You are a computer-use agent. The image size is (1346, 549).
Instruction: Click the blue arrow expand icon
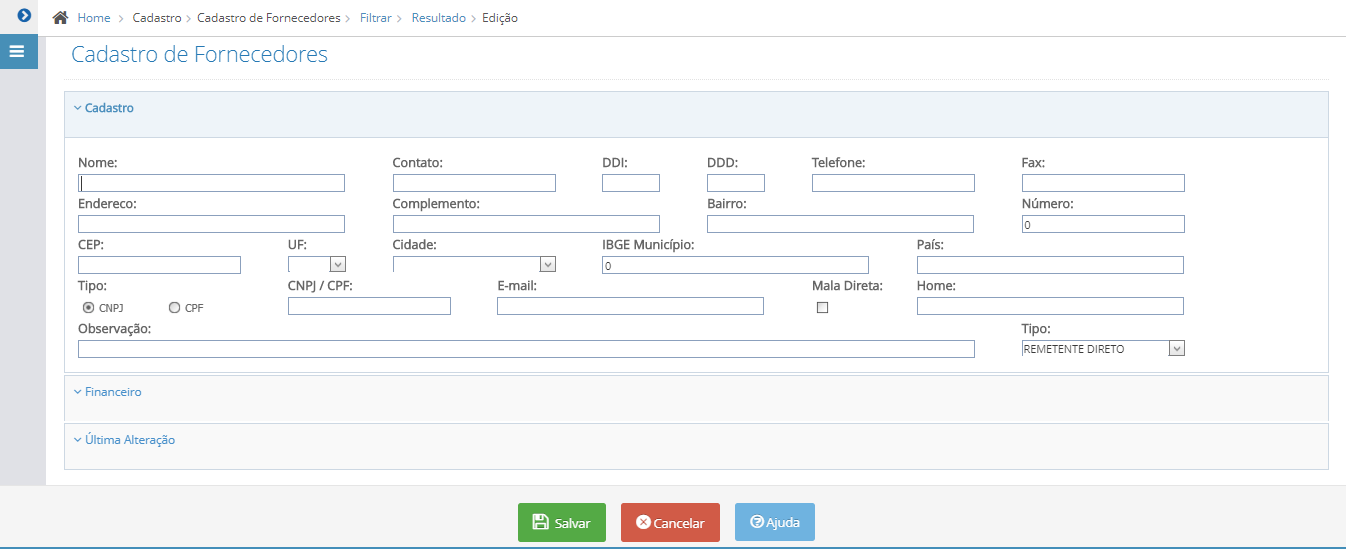[x=24, y=16]
